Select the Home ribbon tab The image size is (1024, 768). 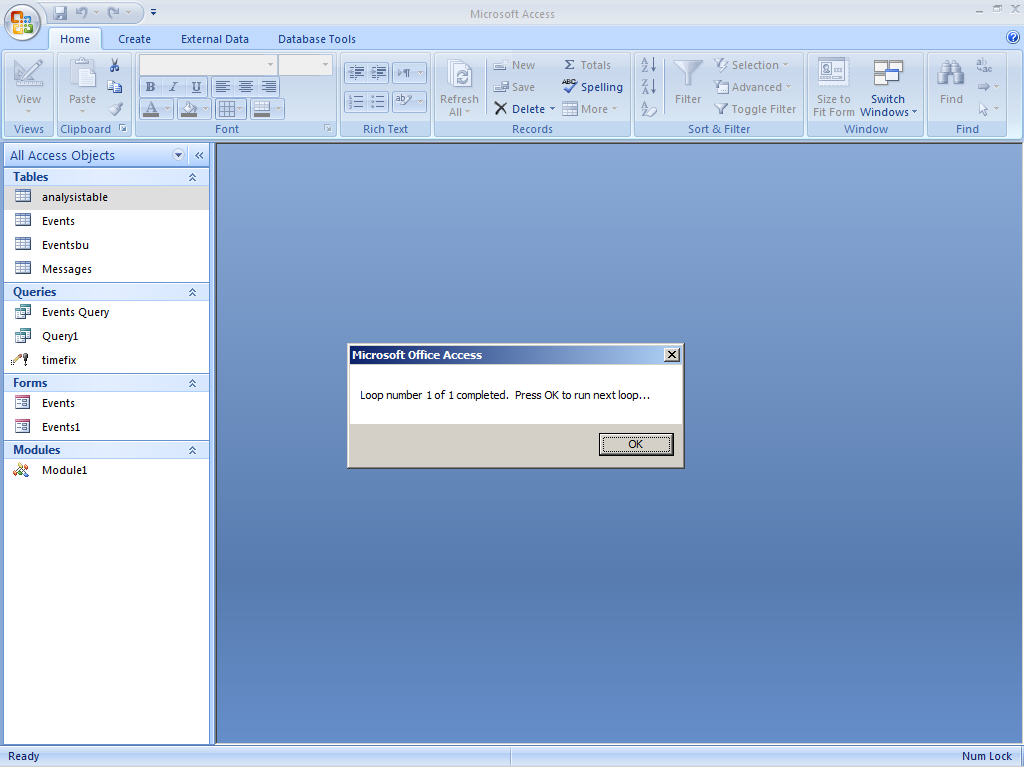click(75, 39)
